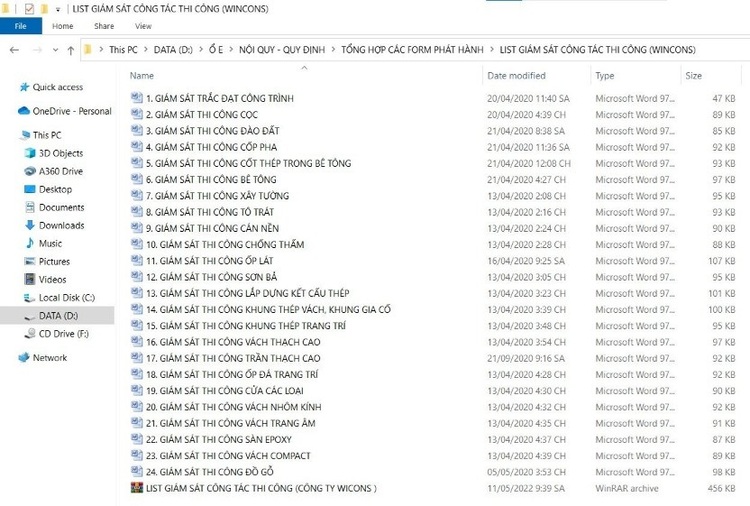Open the recent locations dropdown arrow

55,50
